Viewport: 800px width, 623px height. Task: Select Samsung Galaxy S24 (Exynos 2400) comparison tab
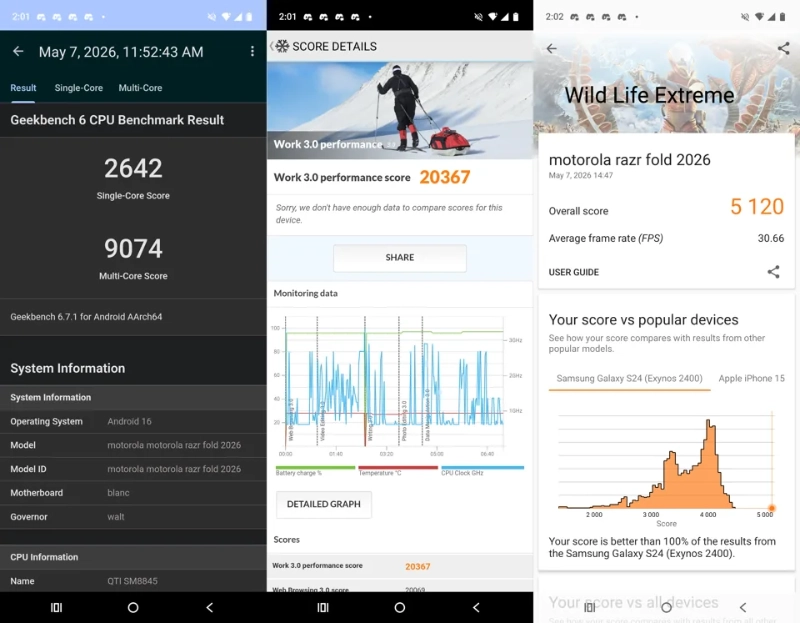coord(630,379)
